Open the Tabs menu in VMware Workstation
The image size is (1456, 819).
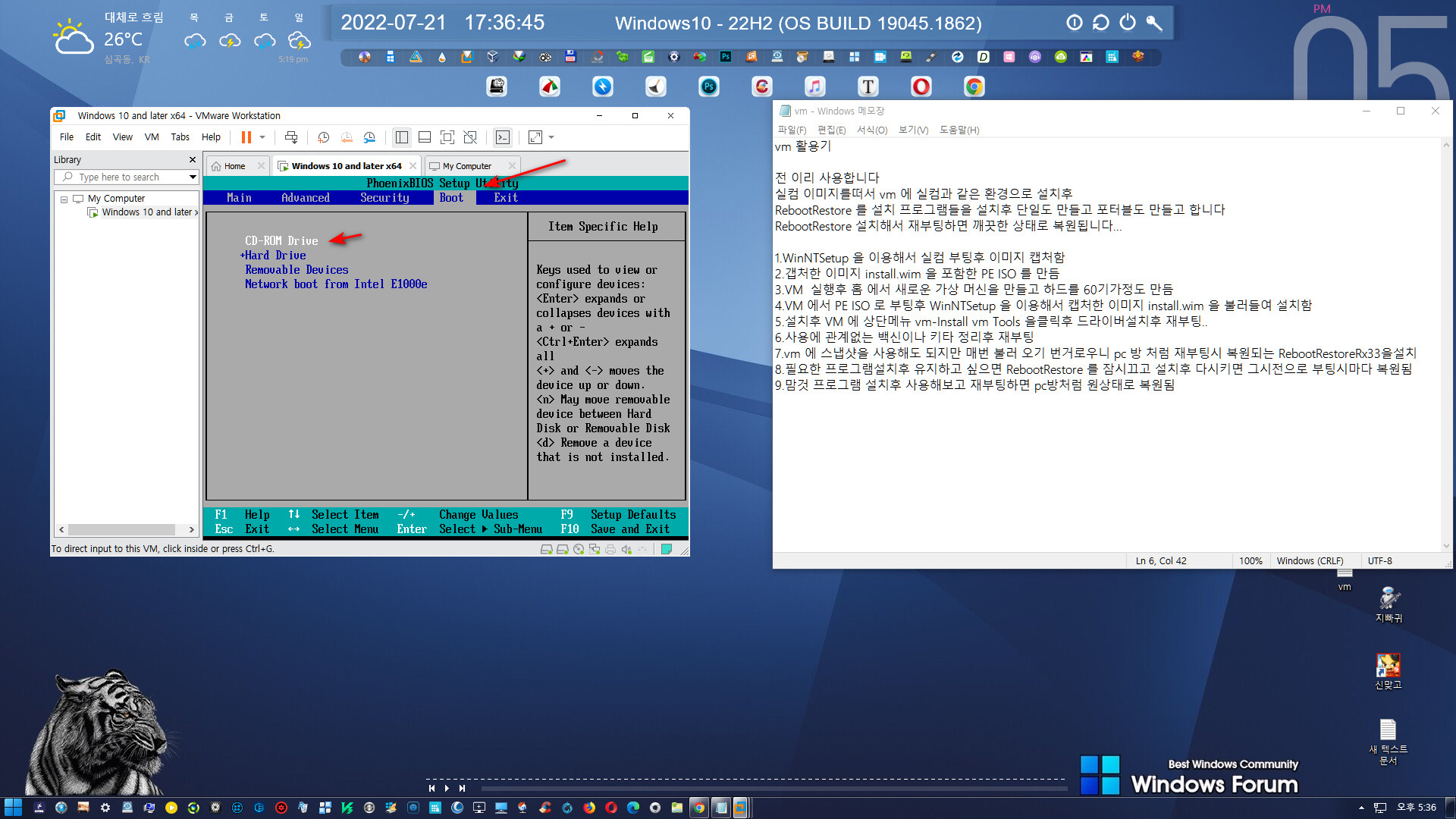(x=180, y=137)
